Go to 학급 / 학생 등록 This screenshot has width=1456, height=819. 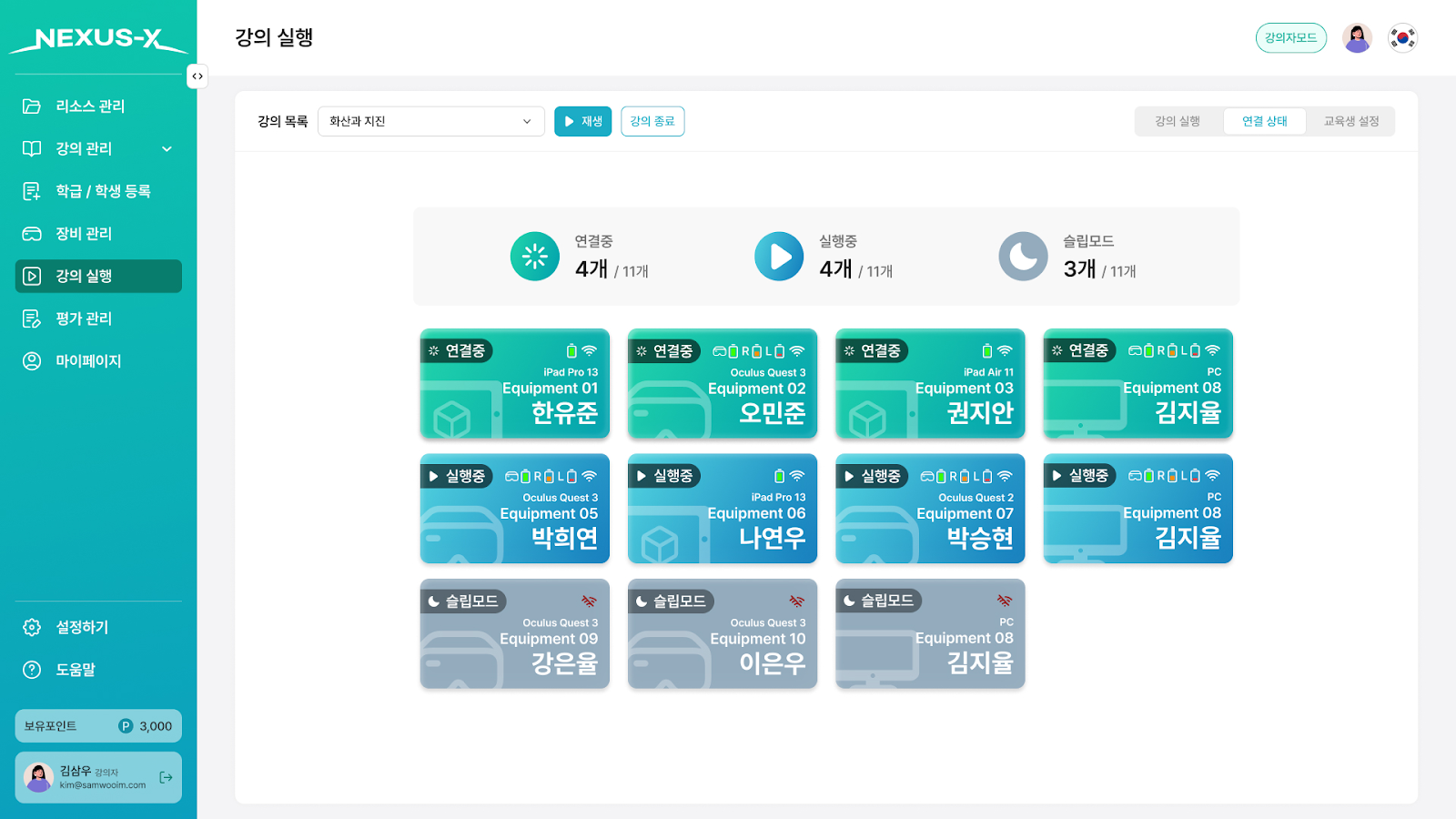click(x=98, y=191)
